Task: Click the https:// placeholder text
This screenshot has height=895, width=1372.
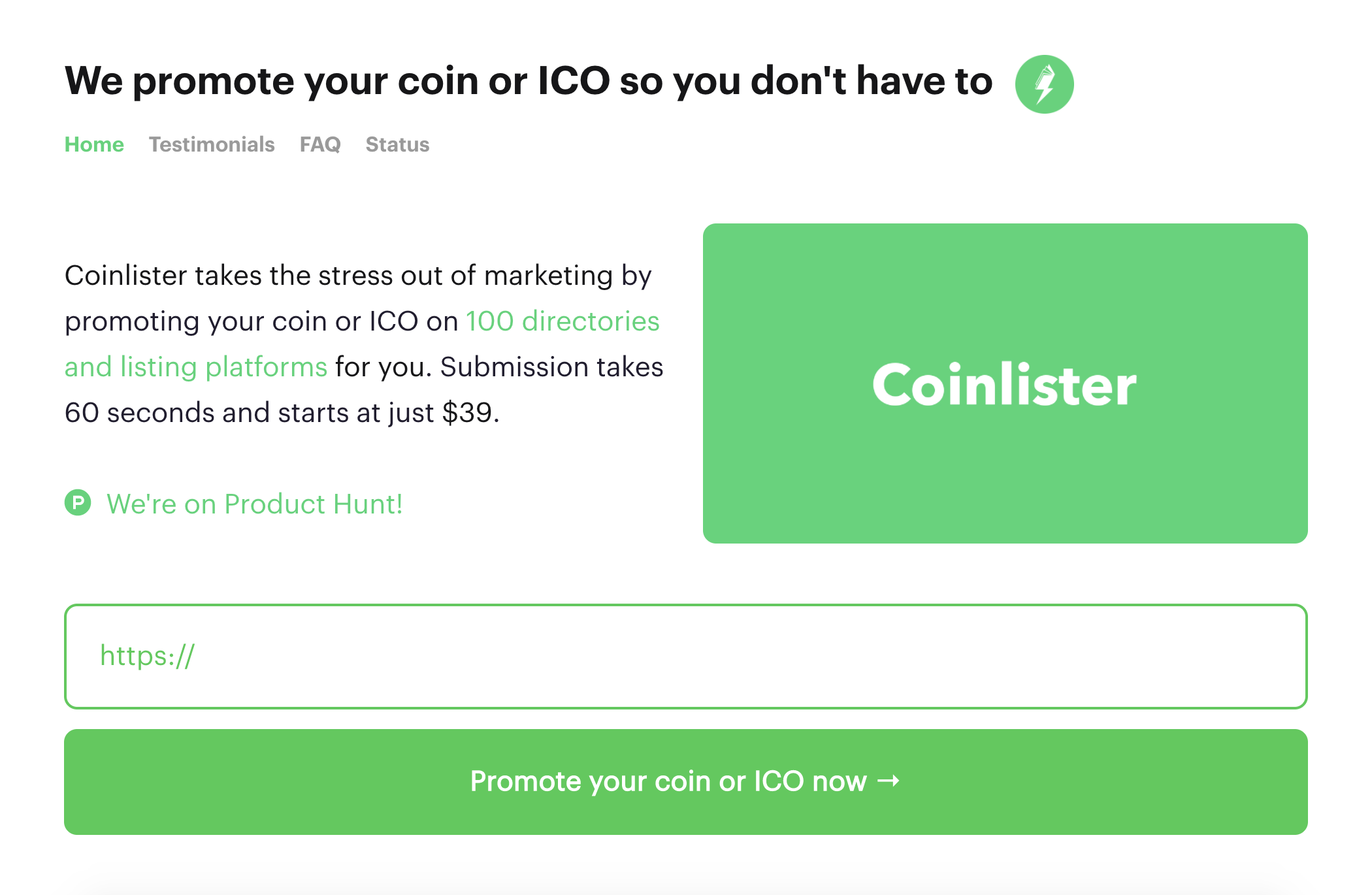Action: 147,655
